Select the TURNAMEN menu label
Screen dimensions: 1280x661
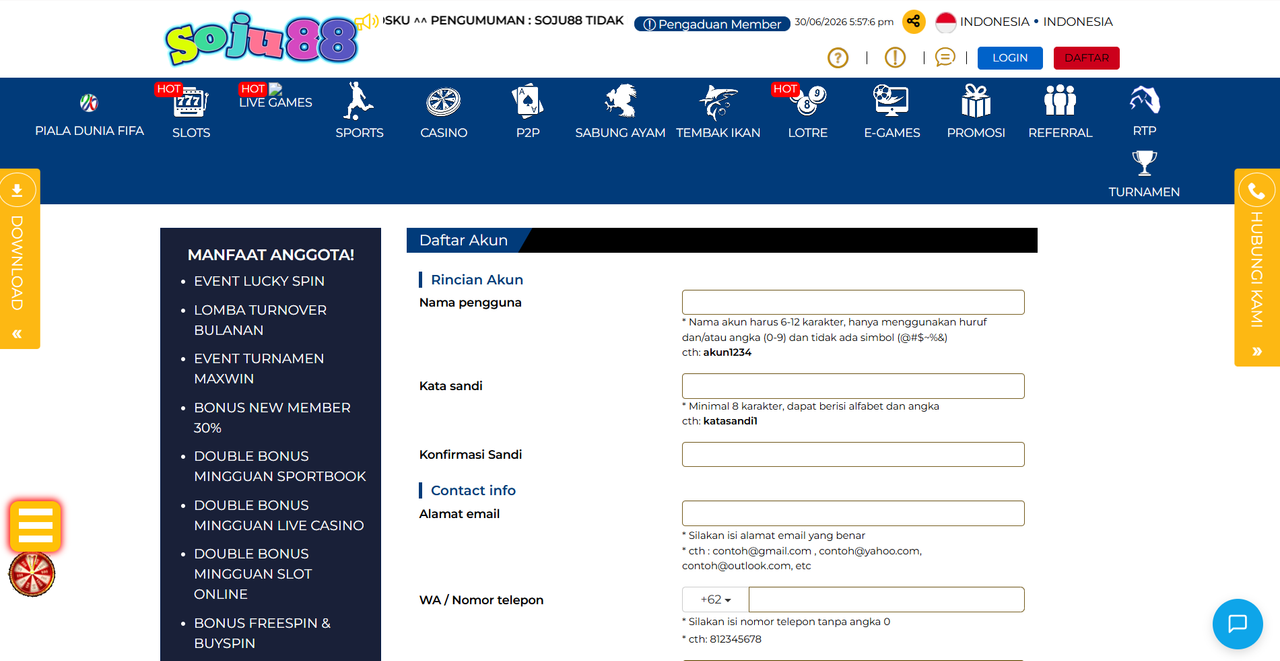click(1144, 191)
